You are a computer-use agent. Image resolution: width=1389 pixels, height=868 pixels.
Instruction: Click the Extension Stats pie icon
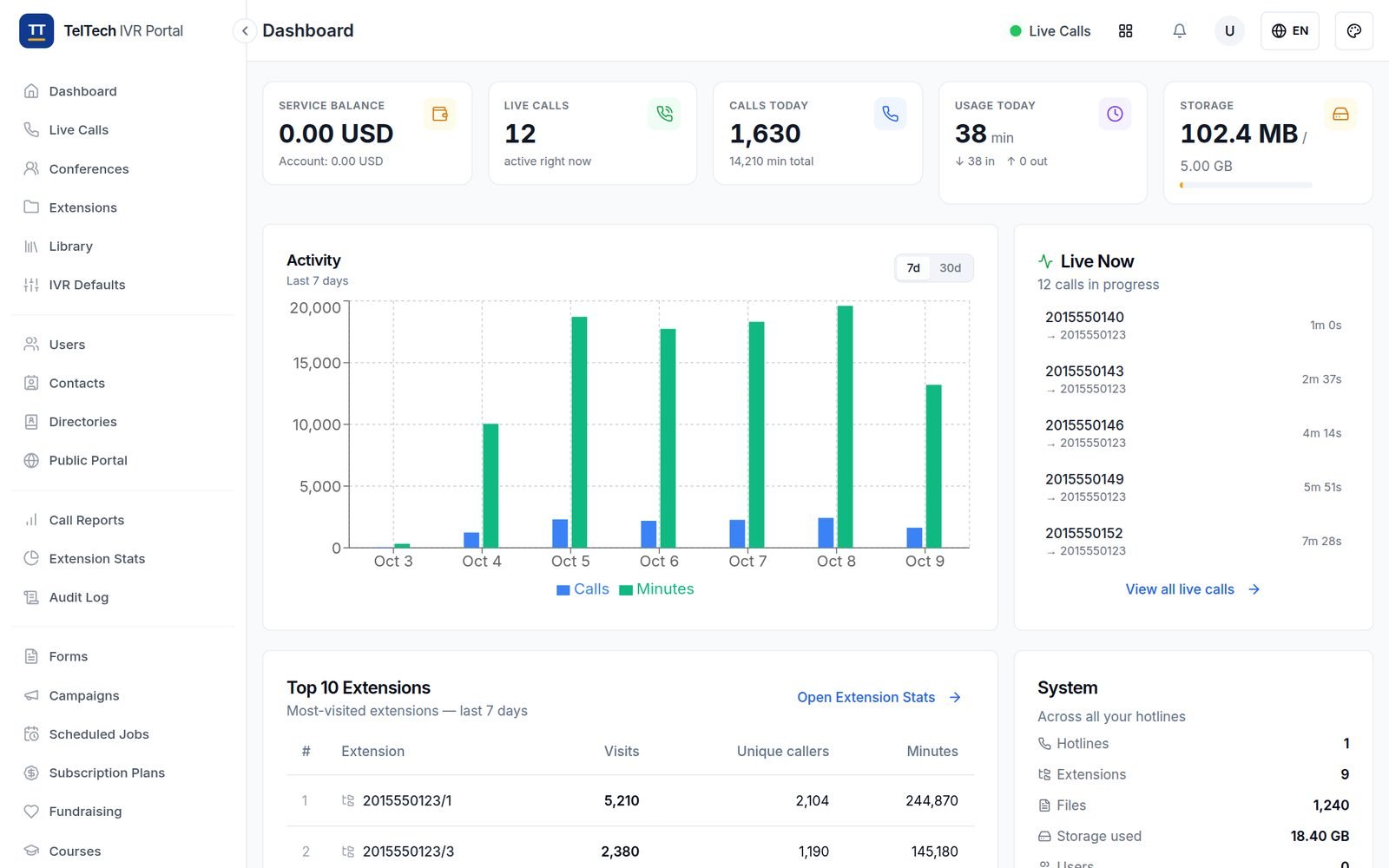pyautogui.click(x=31, y=558)
